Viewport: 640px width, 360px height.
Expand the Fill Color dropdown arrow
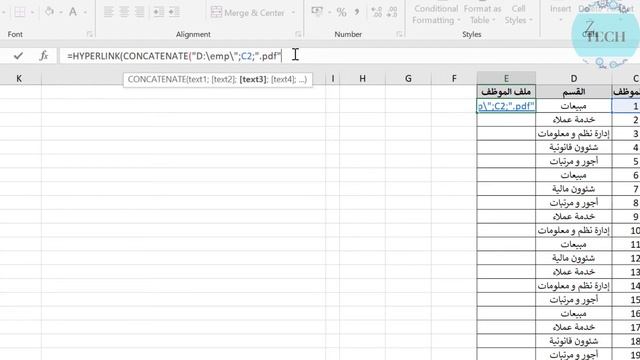pyautogui.click(x=61, y=13)
